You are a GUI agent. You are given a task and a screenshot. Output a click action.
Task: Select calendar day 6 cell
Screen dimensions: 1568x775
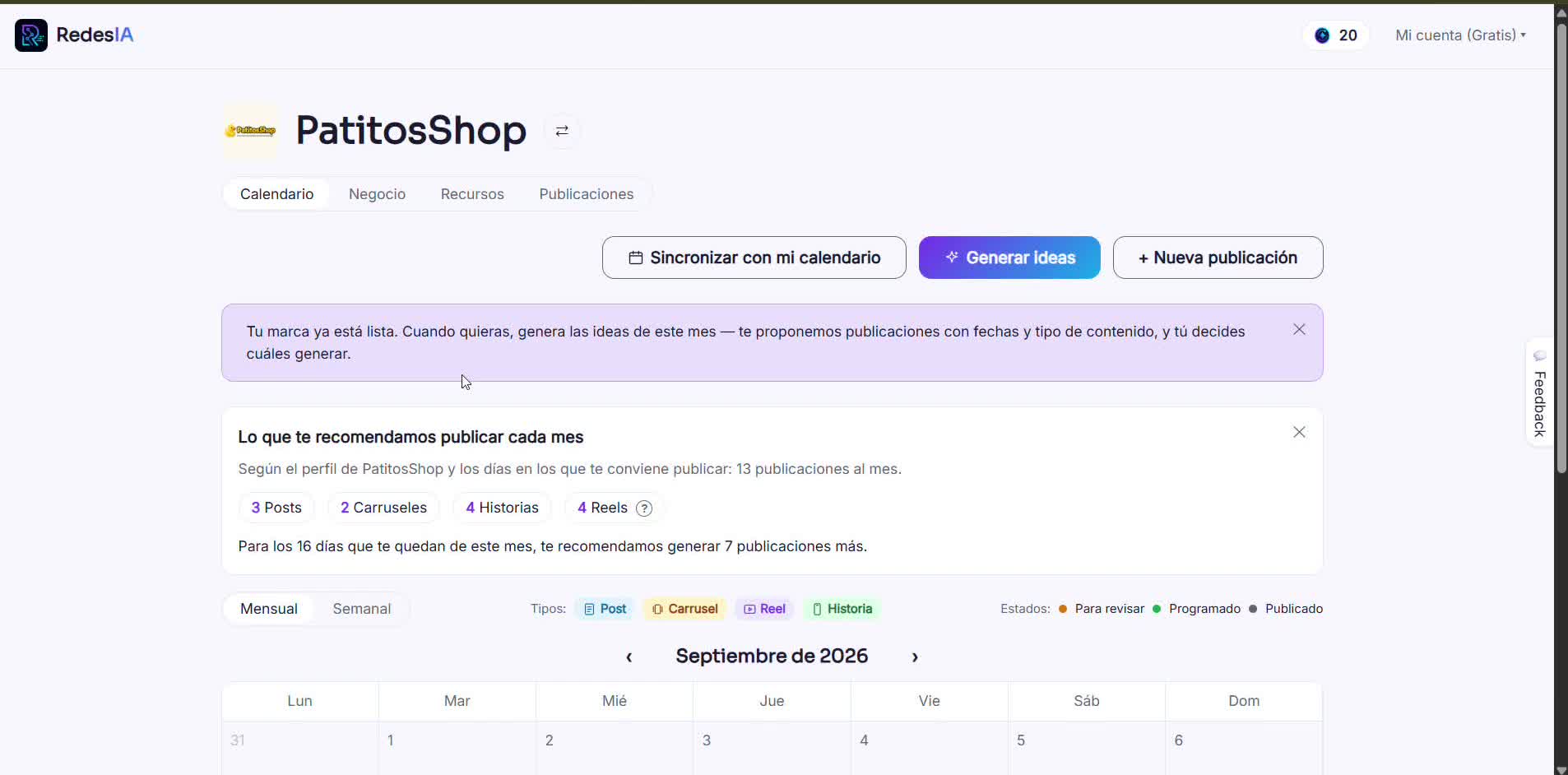[1244, 748]
